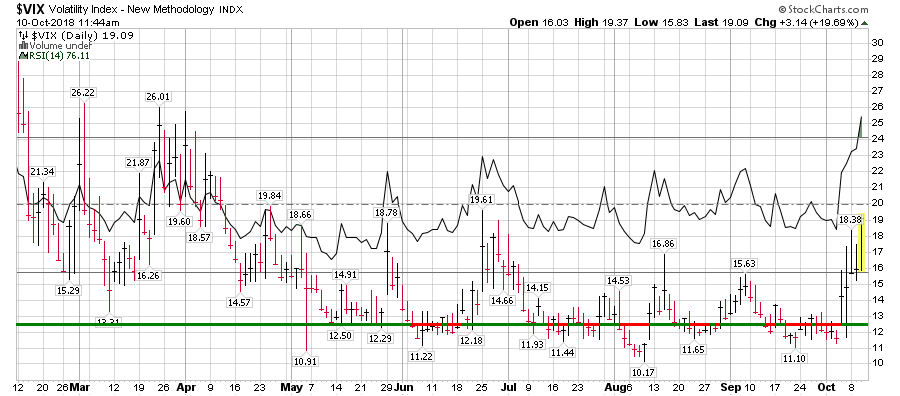Screen dimensions: 900x396
Task: Click the May month label on time axis
Action: pos(292,387)
